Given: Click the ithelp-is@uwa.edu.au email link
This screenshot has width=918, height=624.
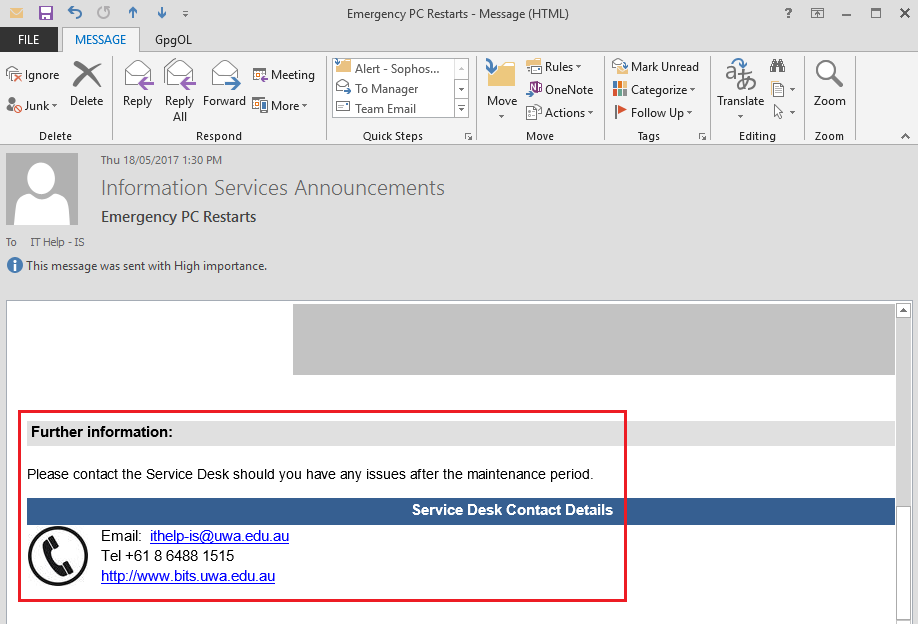Looking at the screenshot, I should click(219, 536).
